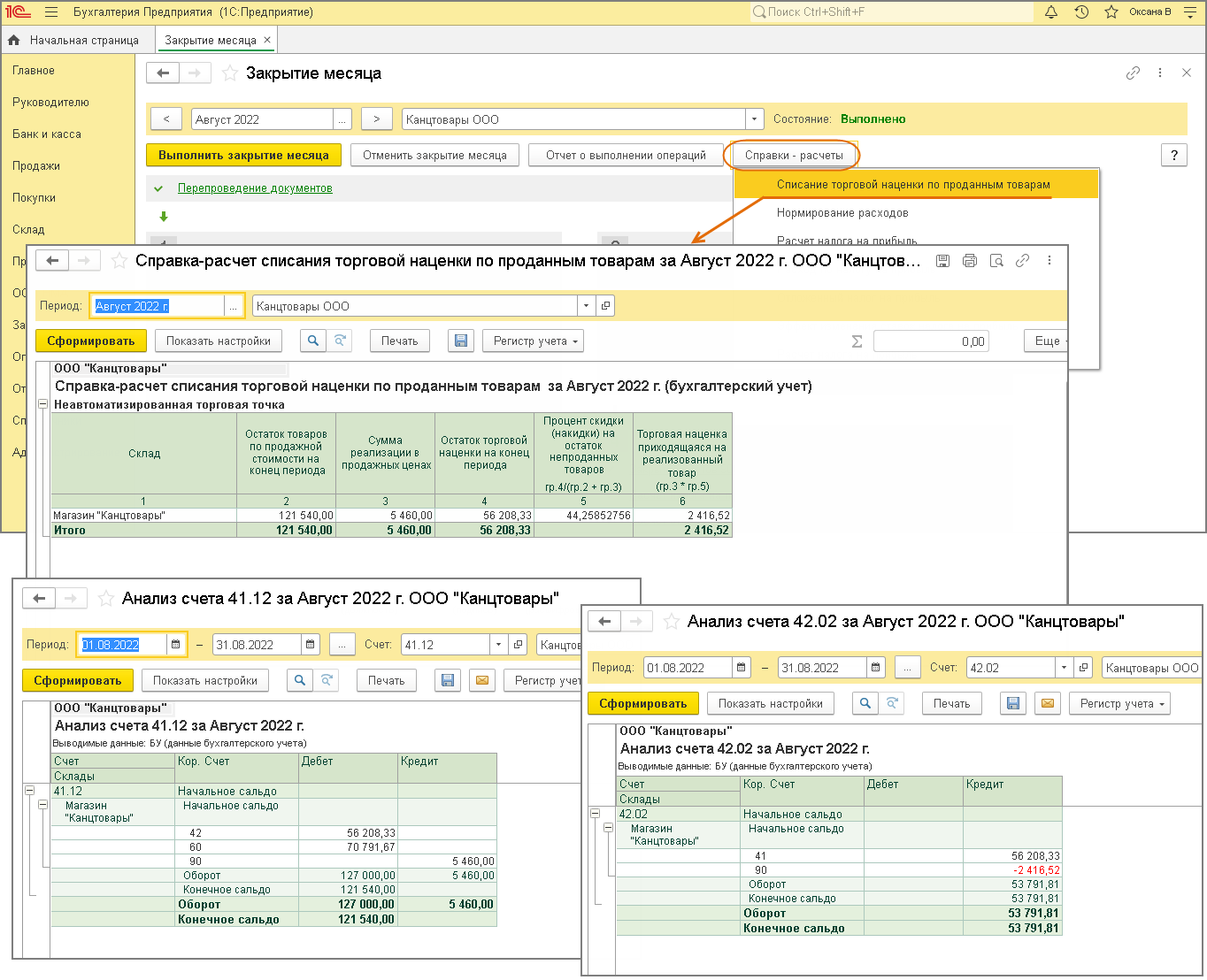Go back arrow in Справка-расчет window

tap(52, 260)
